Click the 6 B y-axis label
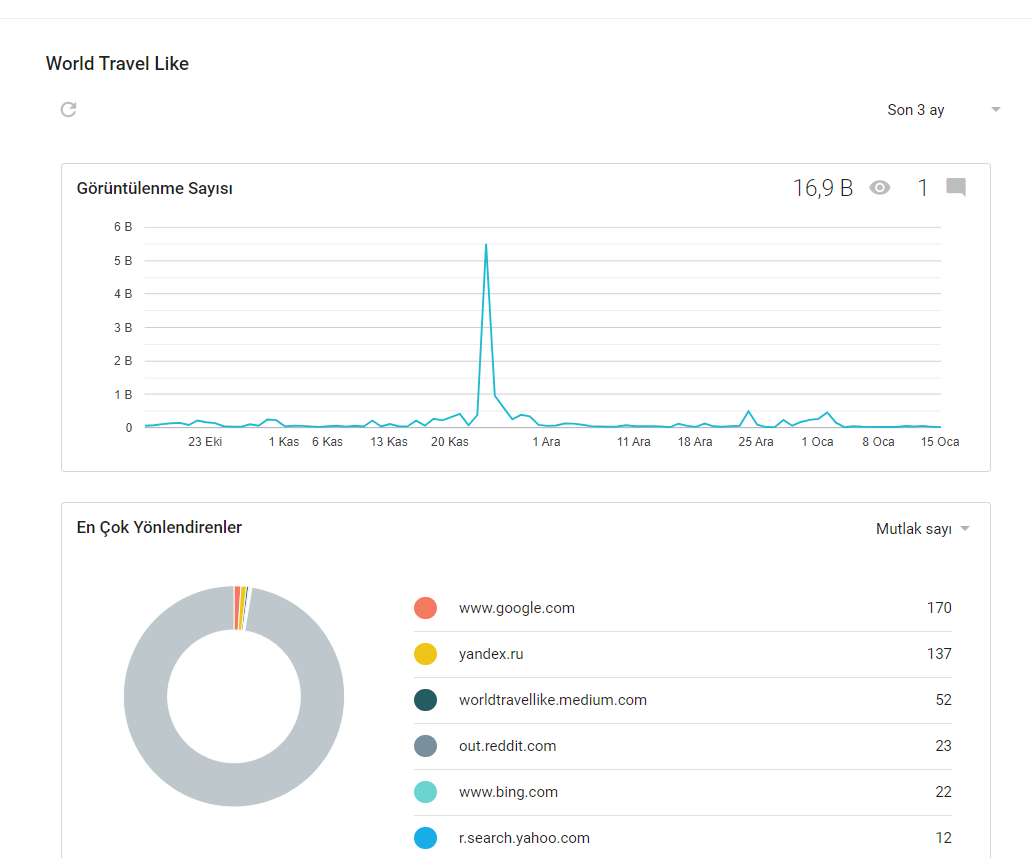This screenshot has width=1032, height=858. coord(123,227)
